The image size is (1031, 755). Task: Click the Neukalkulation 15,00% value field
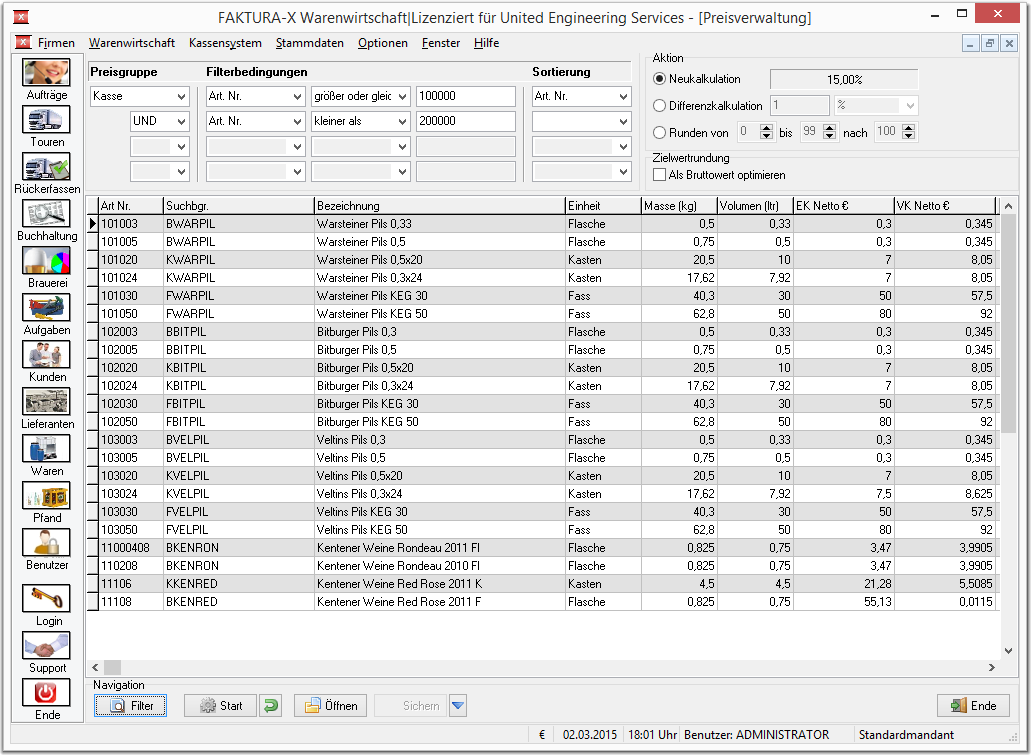[x=844, y=80]
